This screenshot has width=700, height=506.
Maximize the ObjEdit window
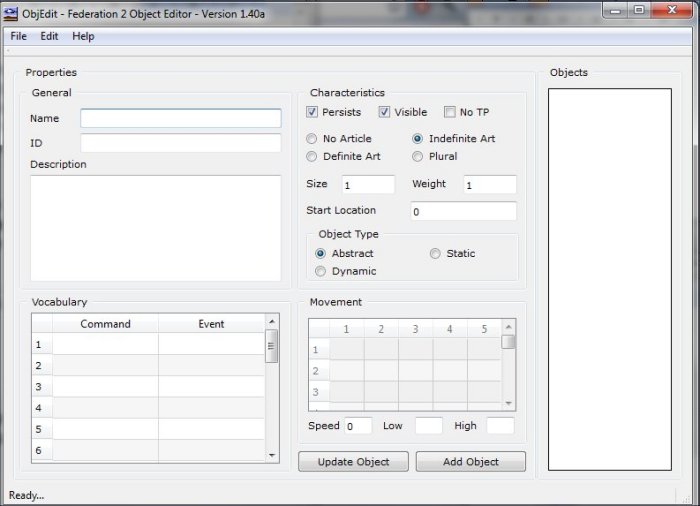639,10
